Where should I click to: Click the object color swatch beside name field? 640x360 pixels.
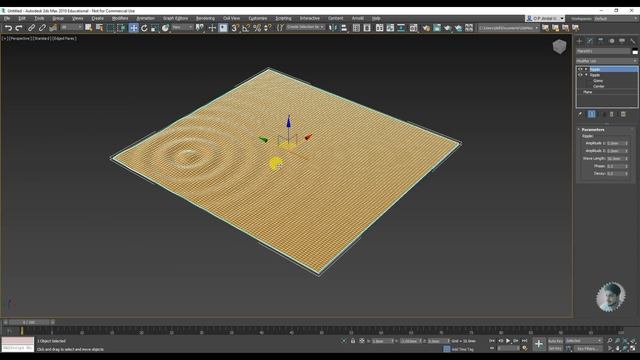[635, 51]
